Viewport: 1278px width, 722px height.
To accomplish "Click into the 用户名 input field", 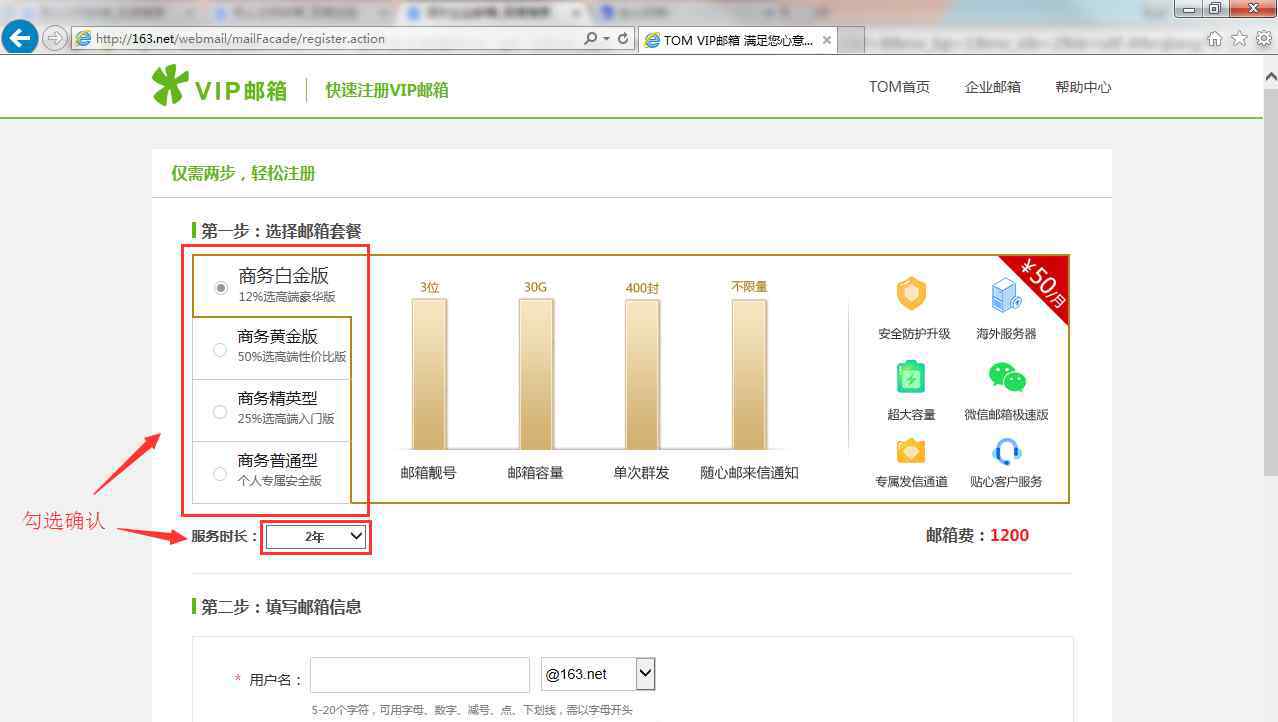I will 420,674.
